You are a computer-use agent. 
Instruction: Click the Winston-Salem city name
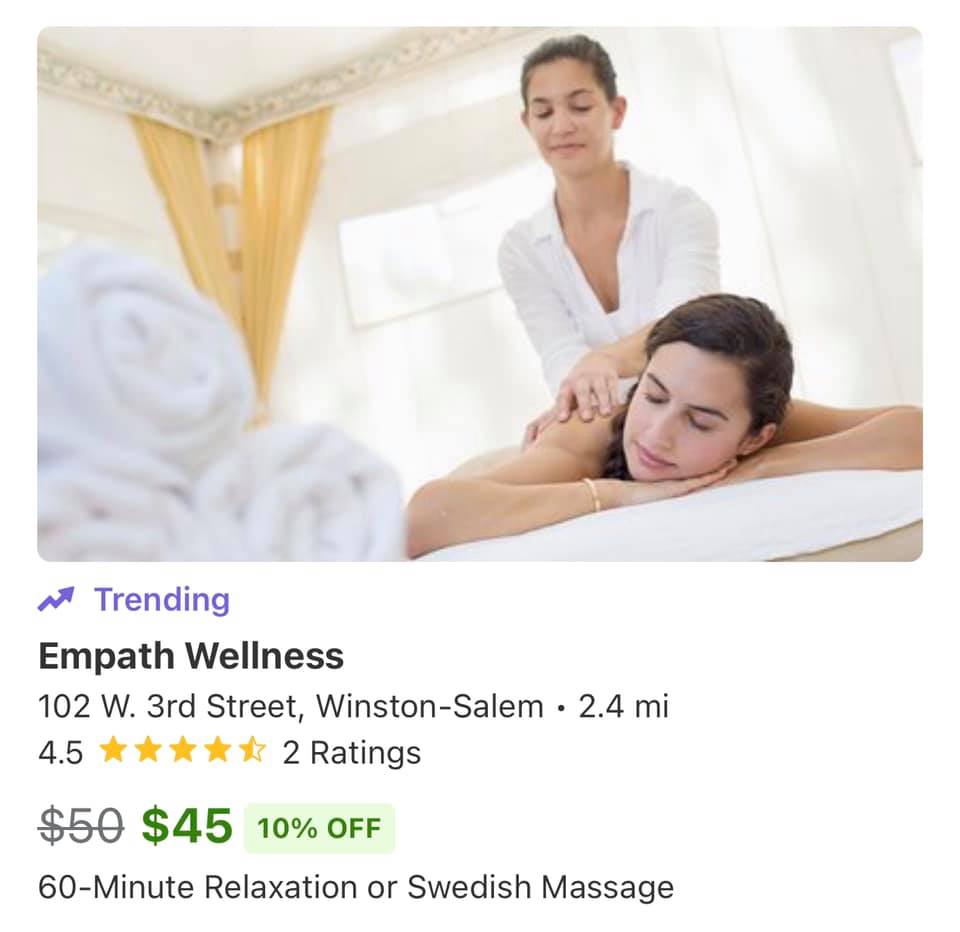tap(430, 706)
